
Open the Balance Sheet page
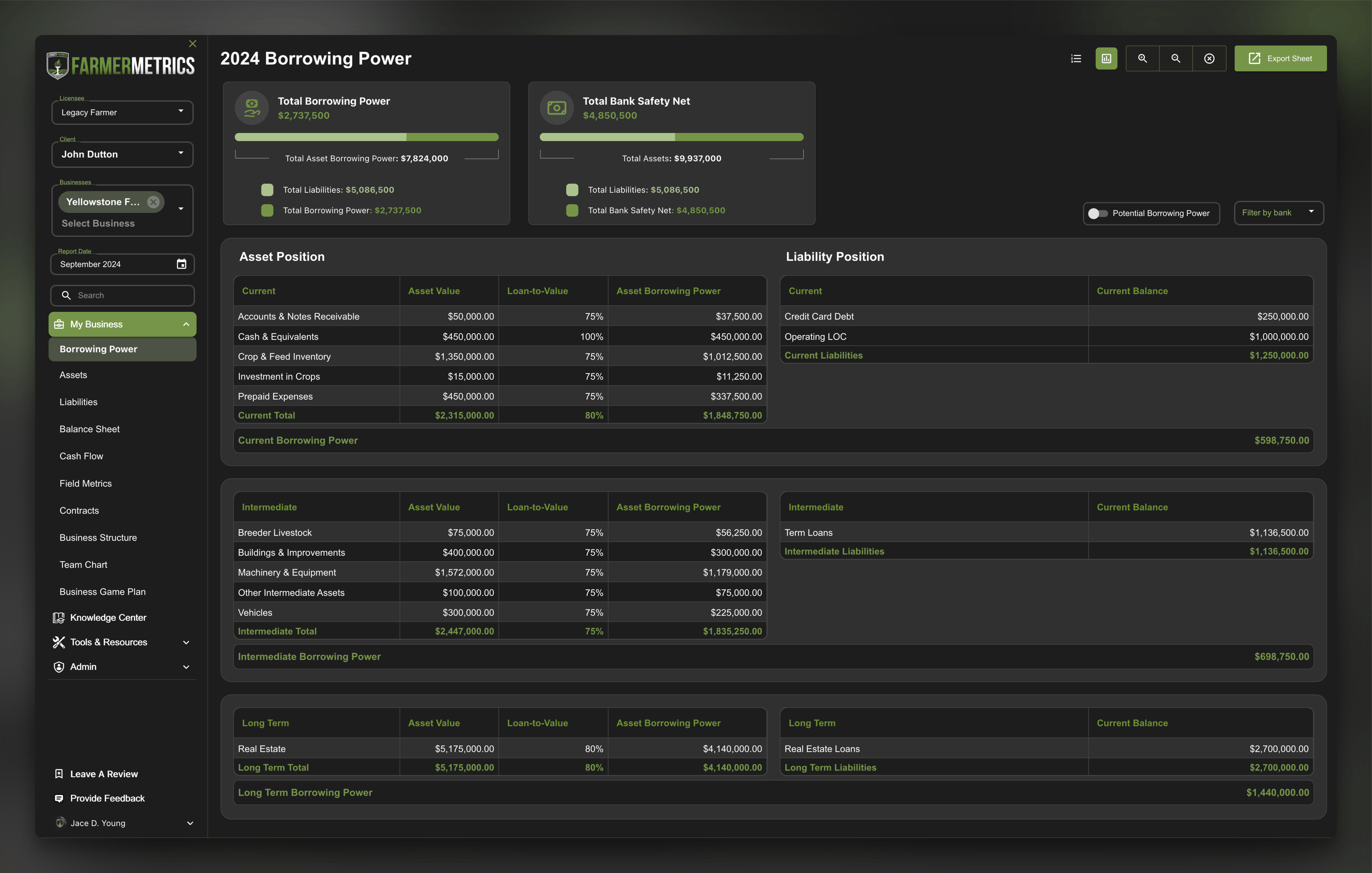click(90, 429)
